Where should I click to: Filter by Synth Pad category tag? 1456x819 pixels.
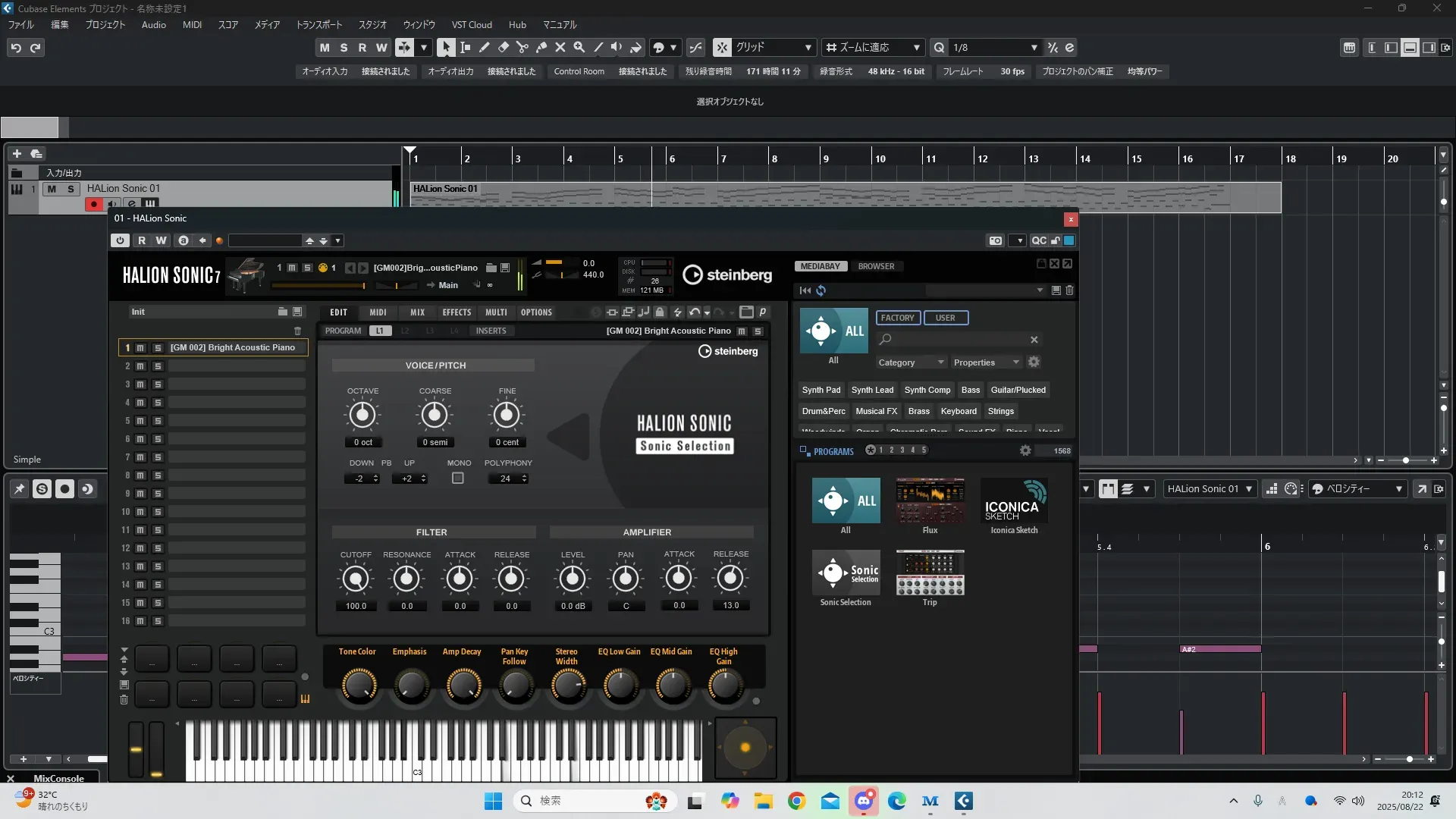tap(821, 390)
